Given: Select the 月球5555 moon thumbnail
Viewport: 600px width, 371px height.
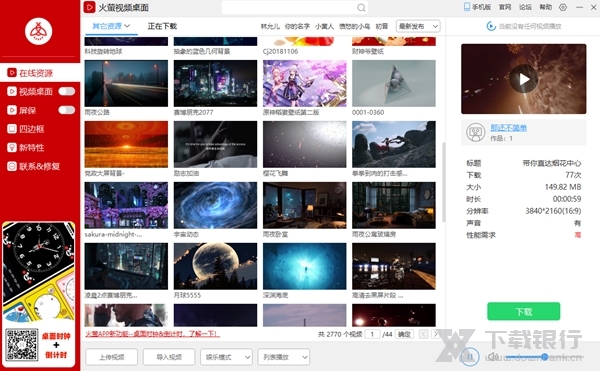Looking at the screenshot, I should point(215,266).
